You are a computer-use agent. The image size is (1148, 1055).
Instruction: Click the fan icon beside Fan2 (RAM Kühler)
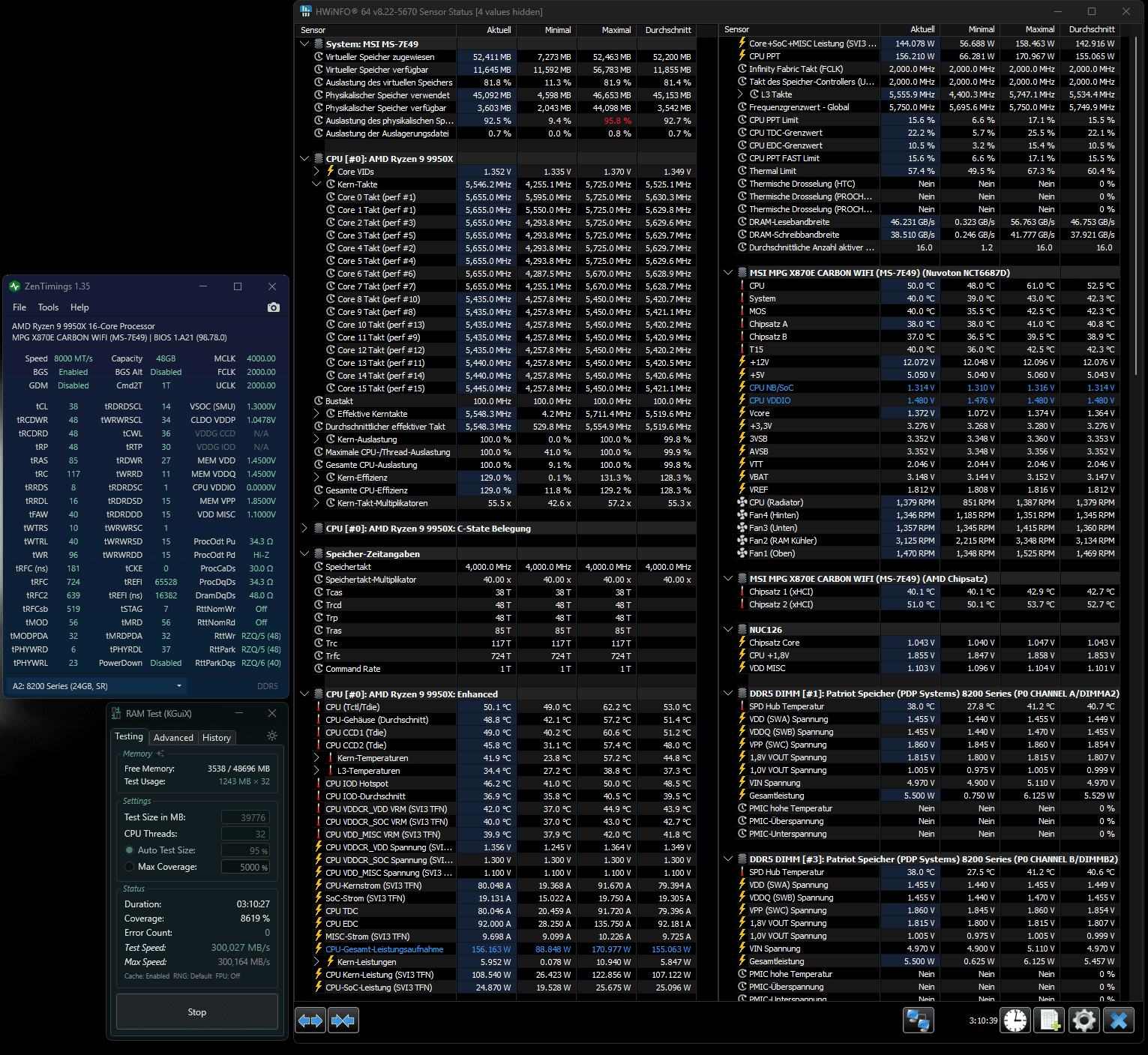pyautogui.click(x=742, y=541)
